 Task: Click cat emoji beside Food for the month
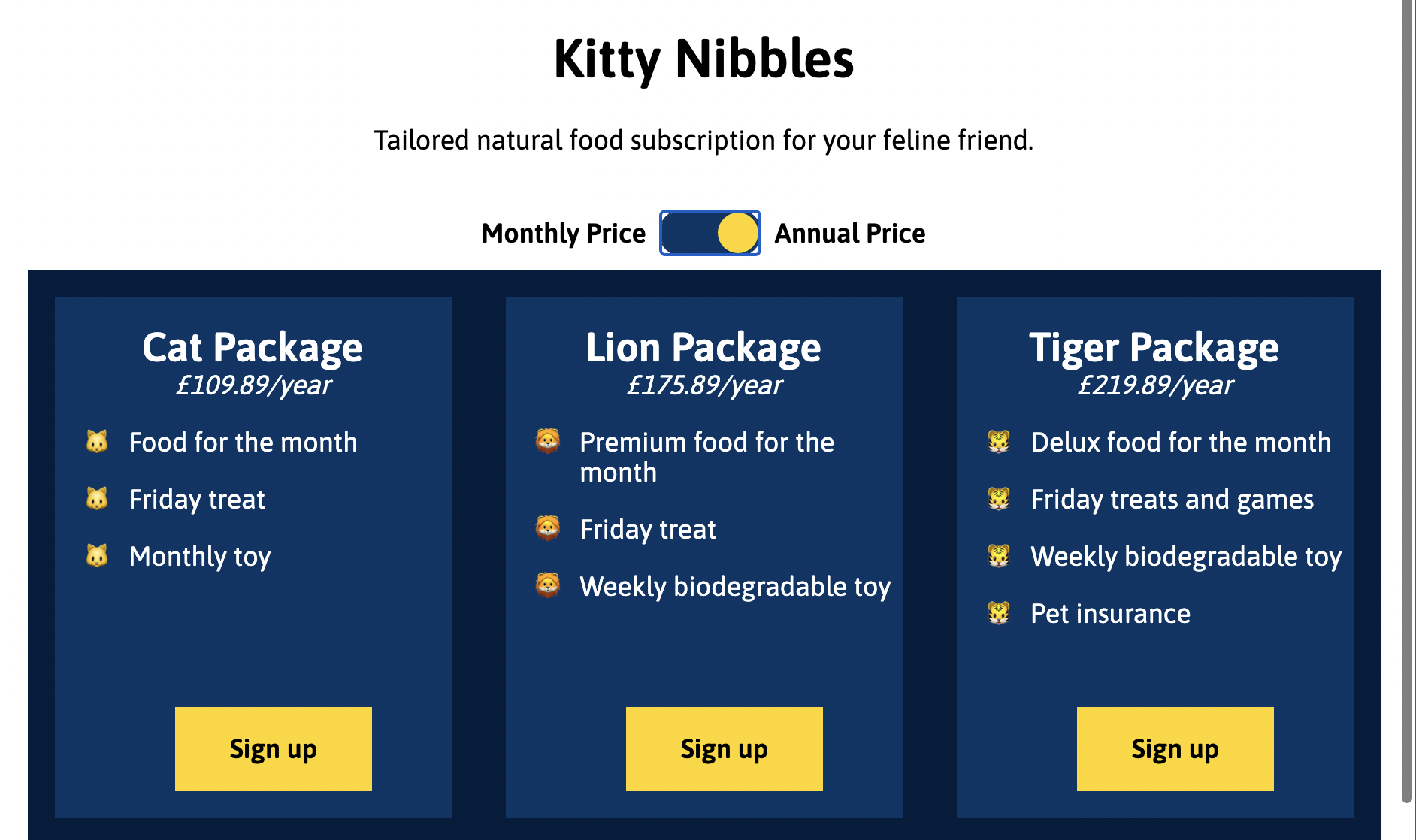point(97,441)
